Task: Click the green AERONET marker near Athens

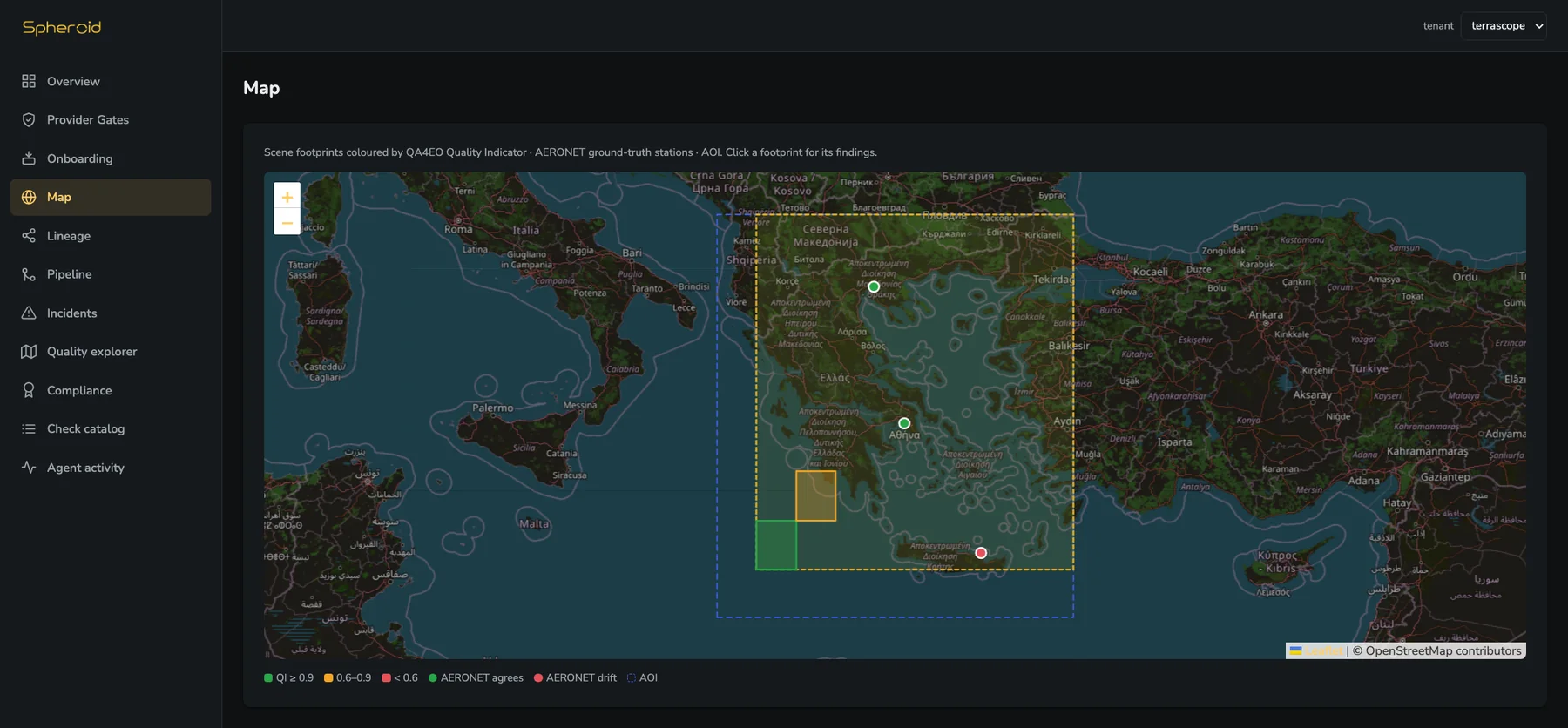Action: coord(904,423)
